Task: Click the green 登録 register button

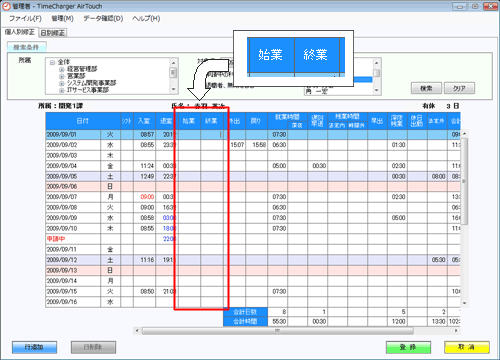Action: [x=408, y=347]
